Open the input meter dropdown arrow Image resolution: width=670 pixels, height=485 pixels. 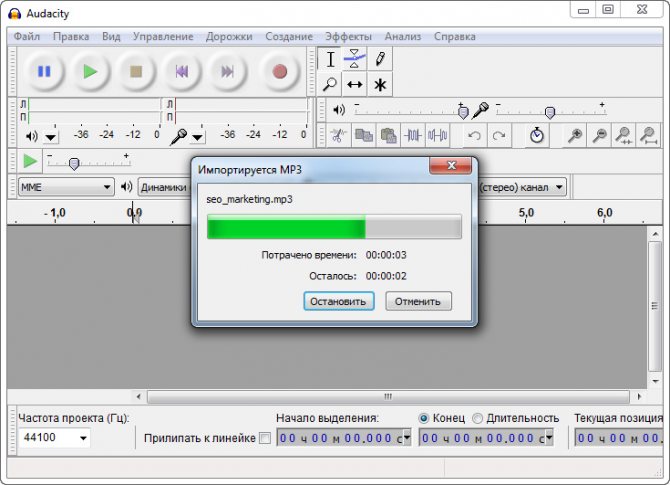pyautogui.click(x=197, y=137)
